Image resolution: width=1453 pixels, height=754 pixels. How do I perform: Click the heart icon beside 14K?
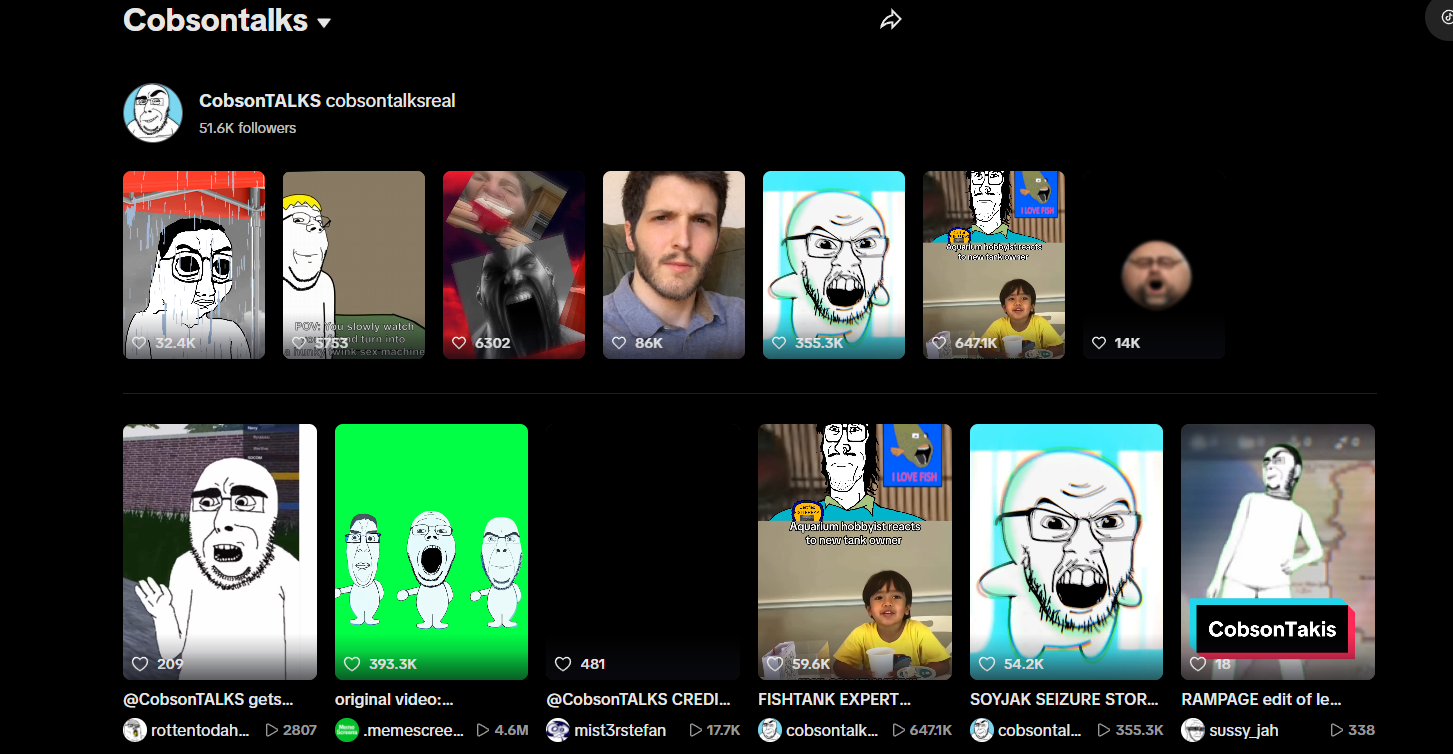point(1099,343)
